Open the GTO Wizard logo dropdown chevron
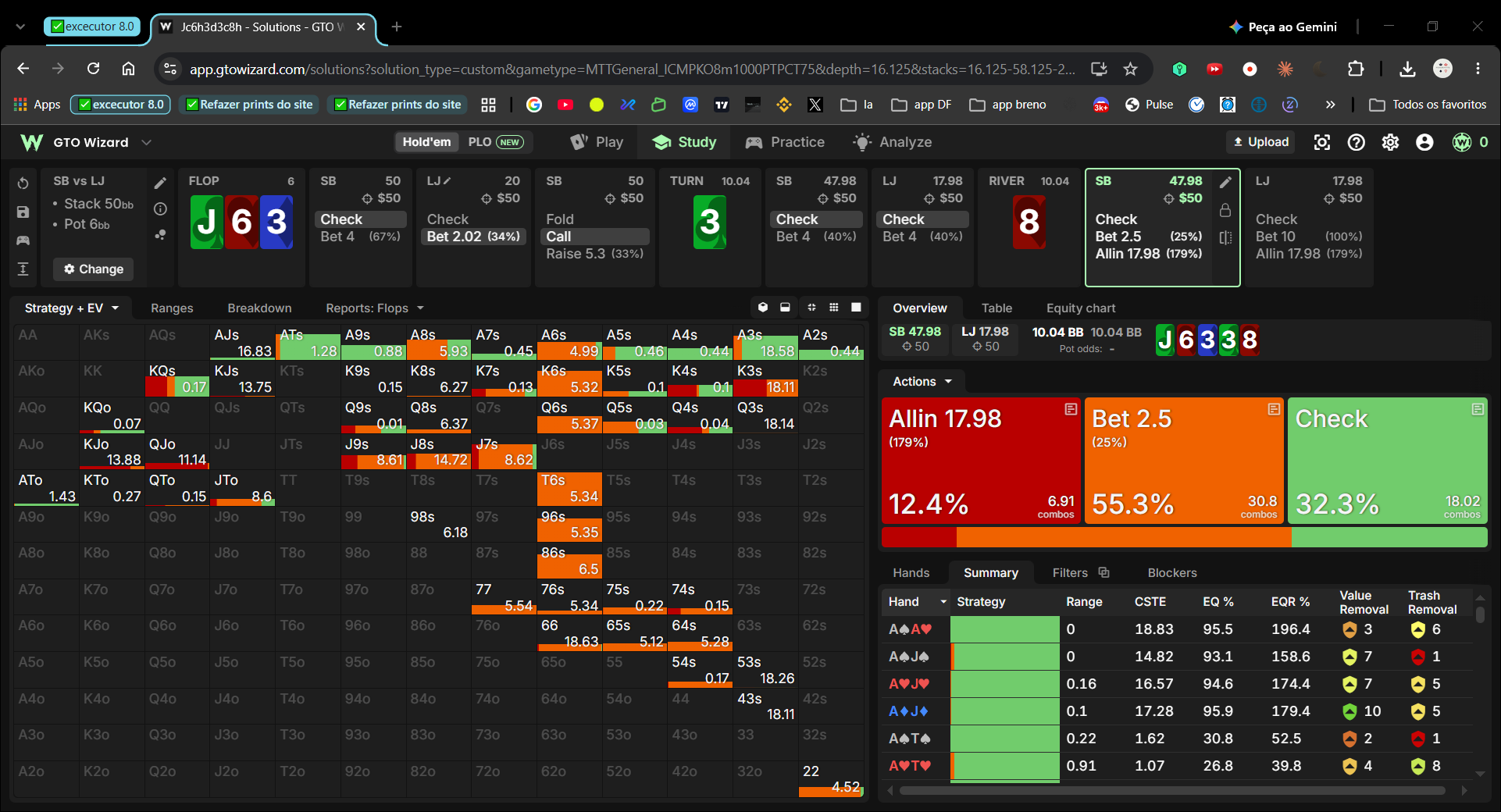 146,142
